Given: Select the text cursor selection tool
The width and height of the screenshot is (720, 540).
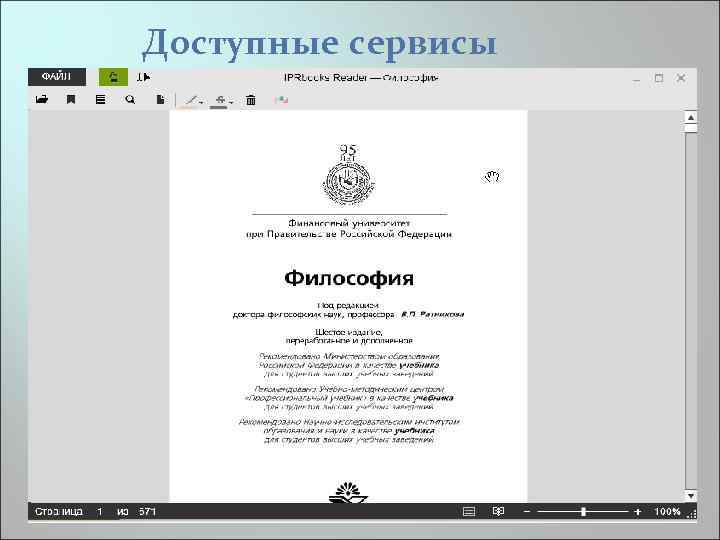Looking at the screenshot, I should pyautogui.click(x=144, y=77).
